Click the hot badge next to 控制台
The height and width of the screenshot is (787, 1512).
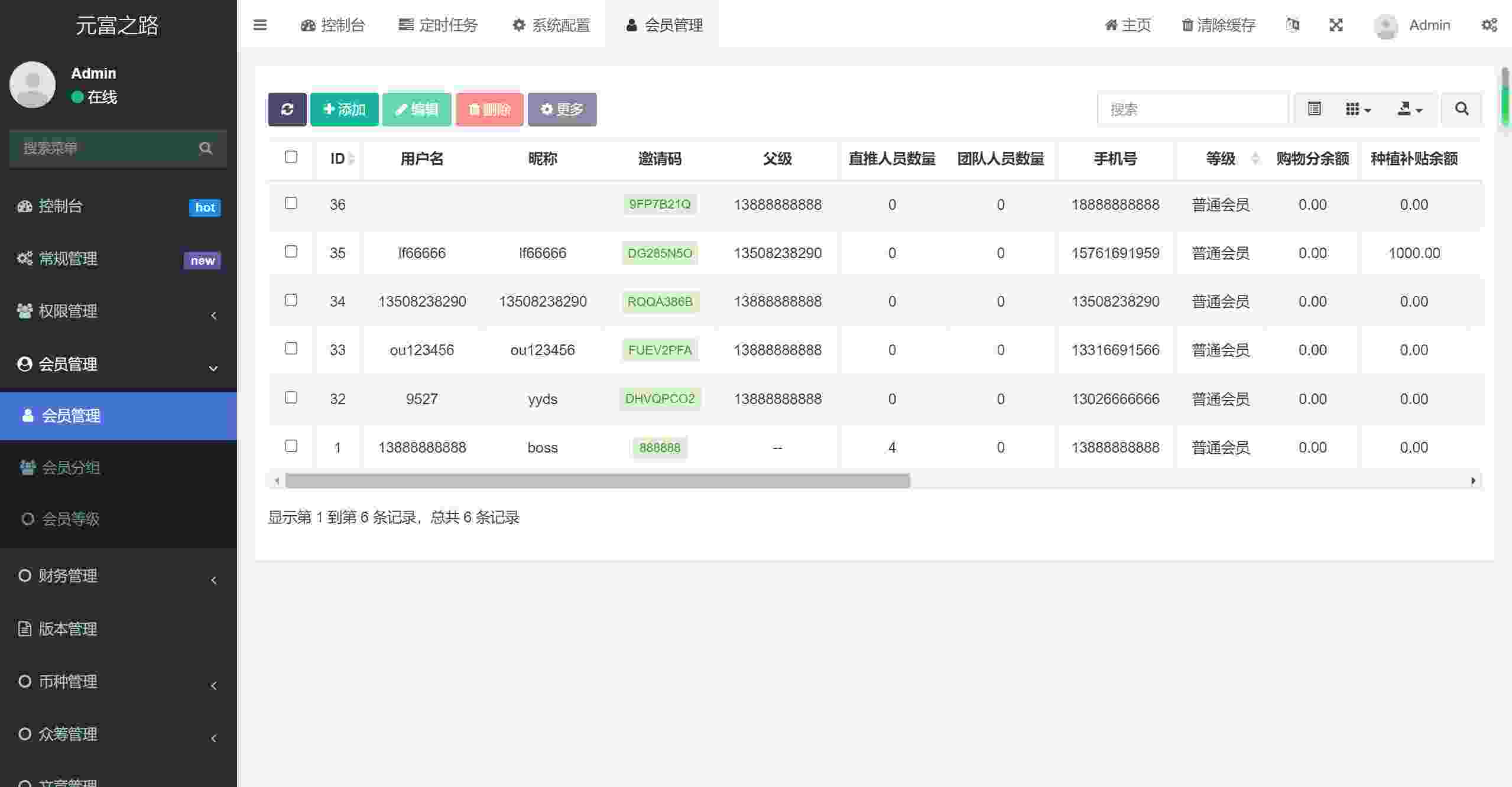205,207
